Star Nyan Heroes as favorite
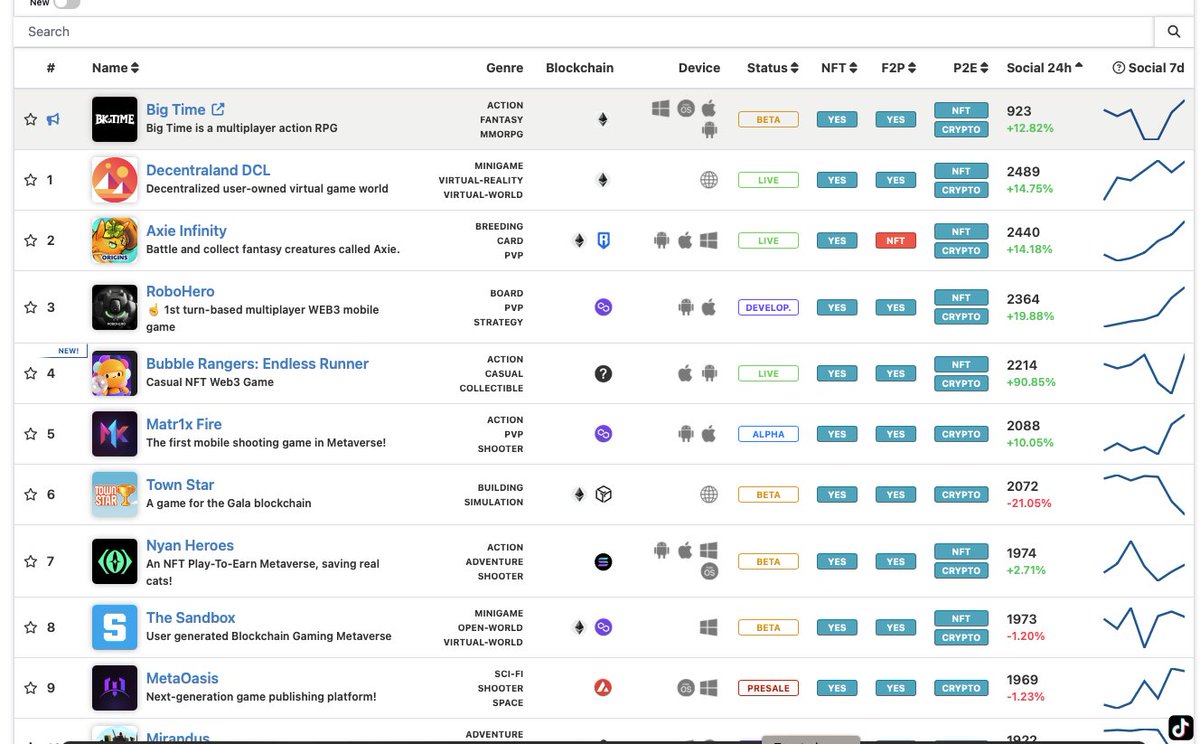Image resolution: width=1200 pixels, height=744 pixels. click(x=30, y=561)
